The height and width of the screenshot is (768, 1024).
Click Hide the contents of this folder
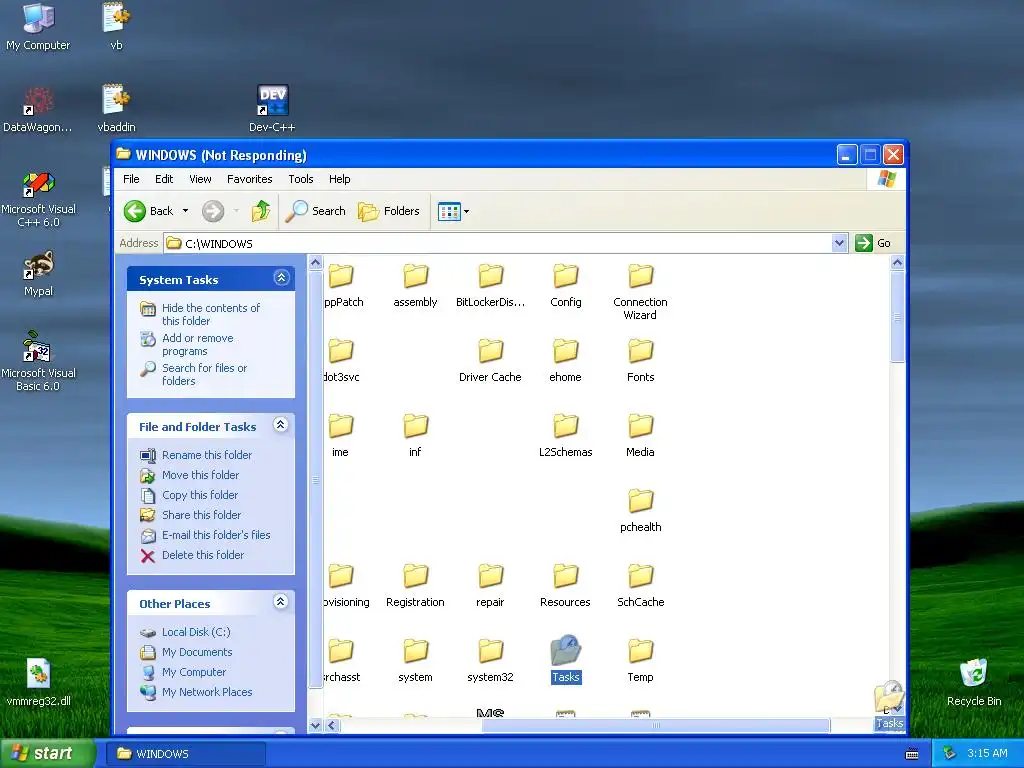pyautogui.click(x=210, y=314)
